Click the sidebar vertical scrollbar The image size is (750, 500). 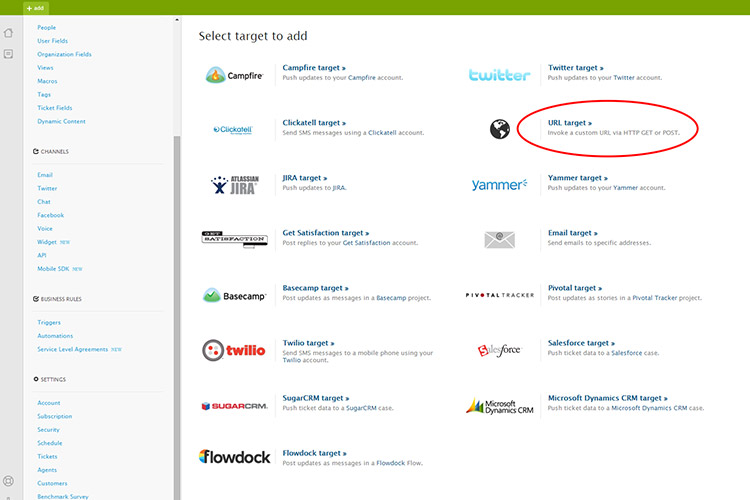(177, 300)
